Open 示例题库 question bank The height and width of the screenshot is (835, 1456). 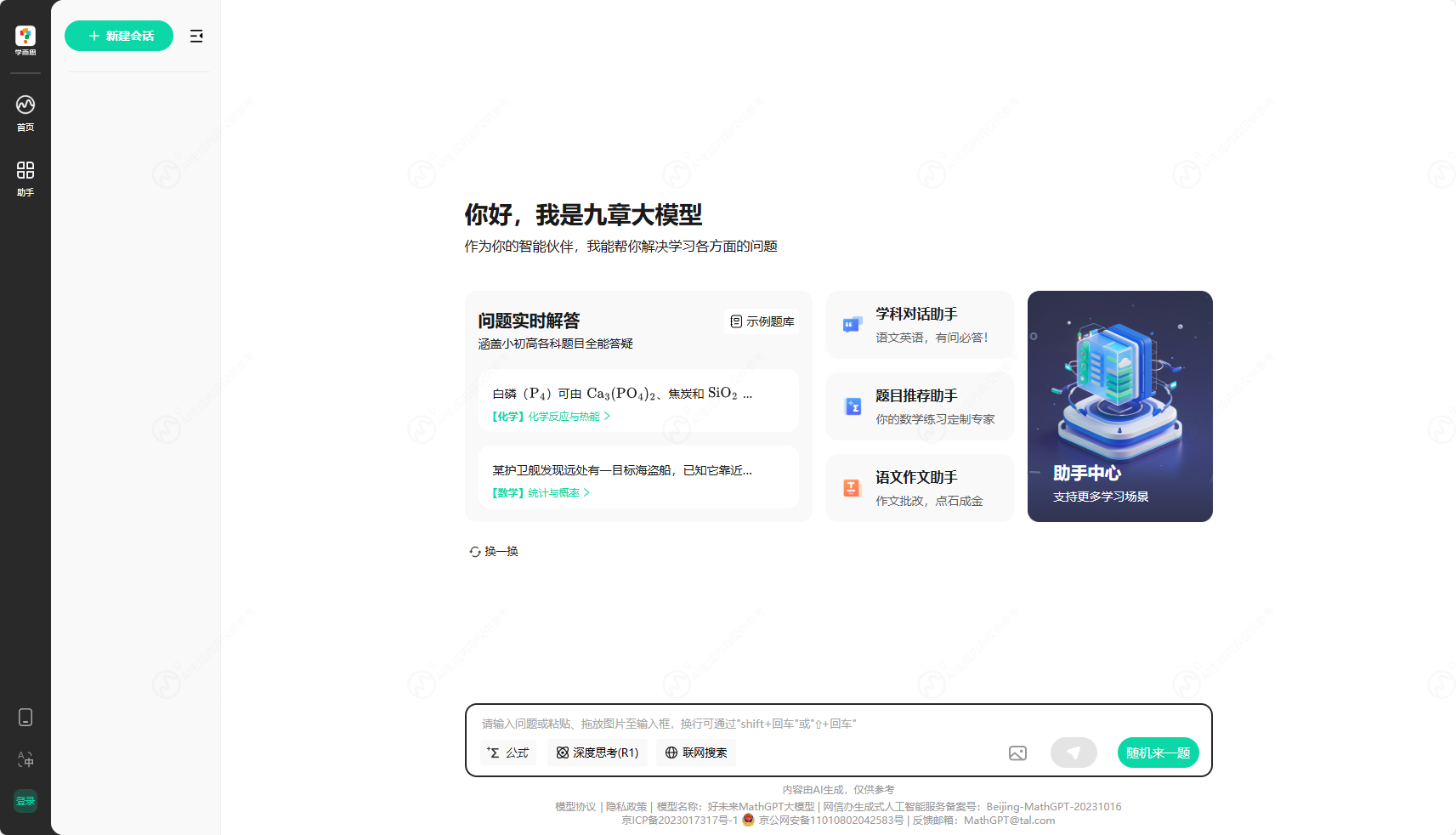(762, 321)
